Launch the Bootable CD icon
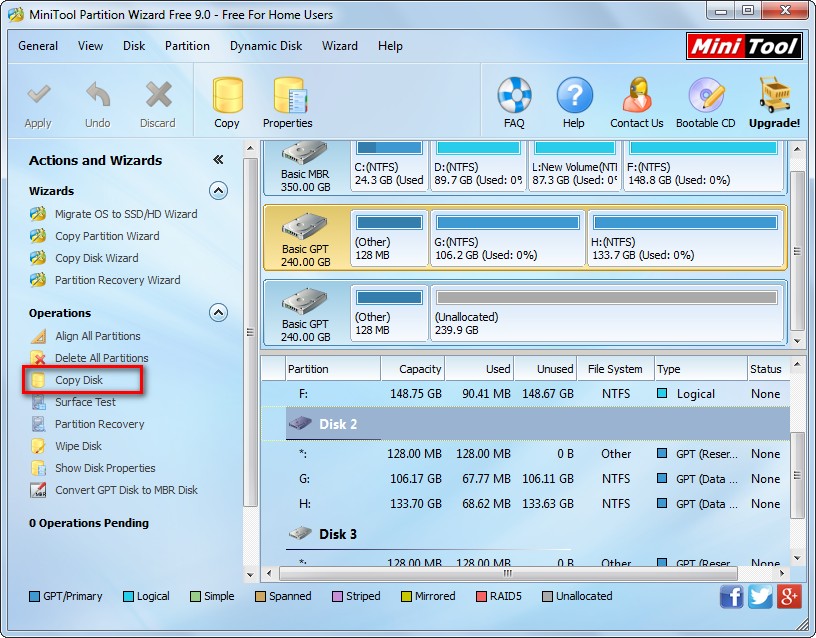 [x=706, y=95]
